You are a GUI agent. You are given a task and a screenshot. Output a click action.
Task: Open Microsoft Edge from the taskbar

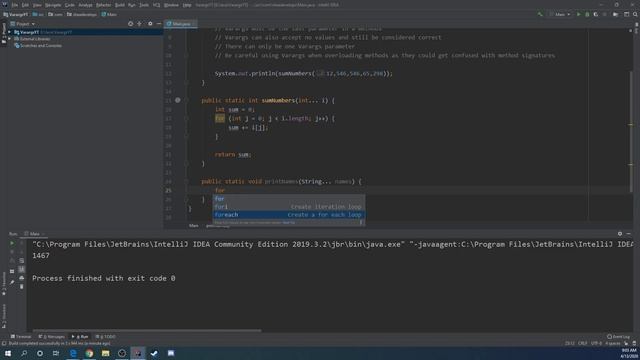[x=73, y=353]
